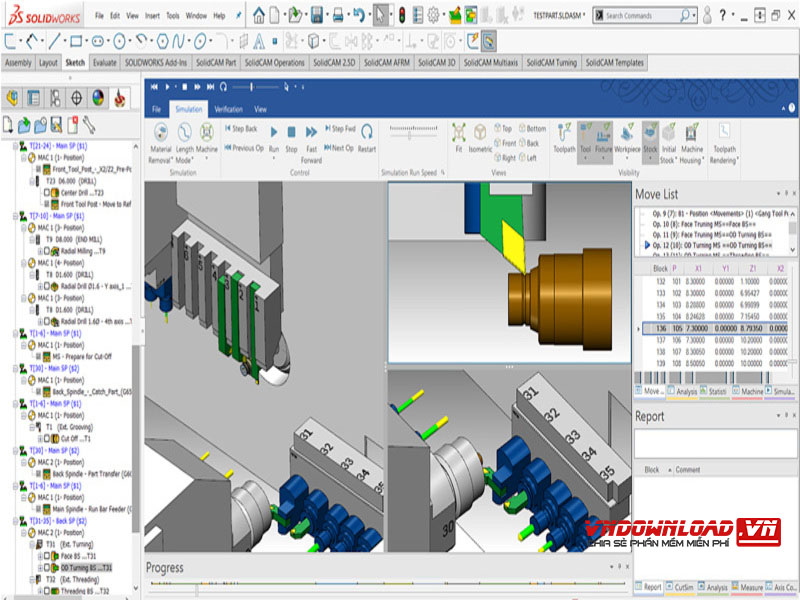Screen dimensions: 800x600
Task: Collapse the T[7-10] Main SP node
Action: [x=15, y=216]
